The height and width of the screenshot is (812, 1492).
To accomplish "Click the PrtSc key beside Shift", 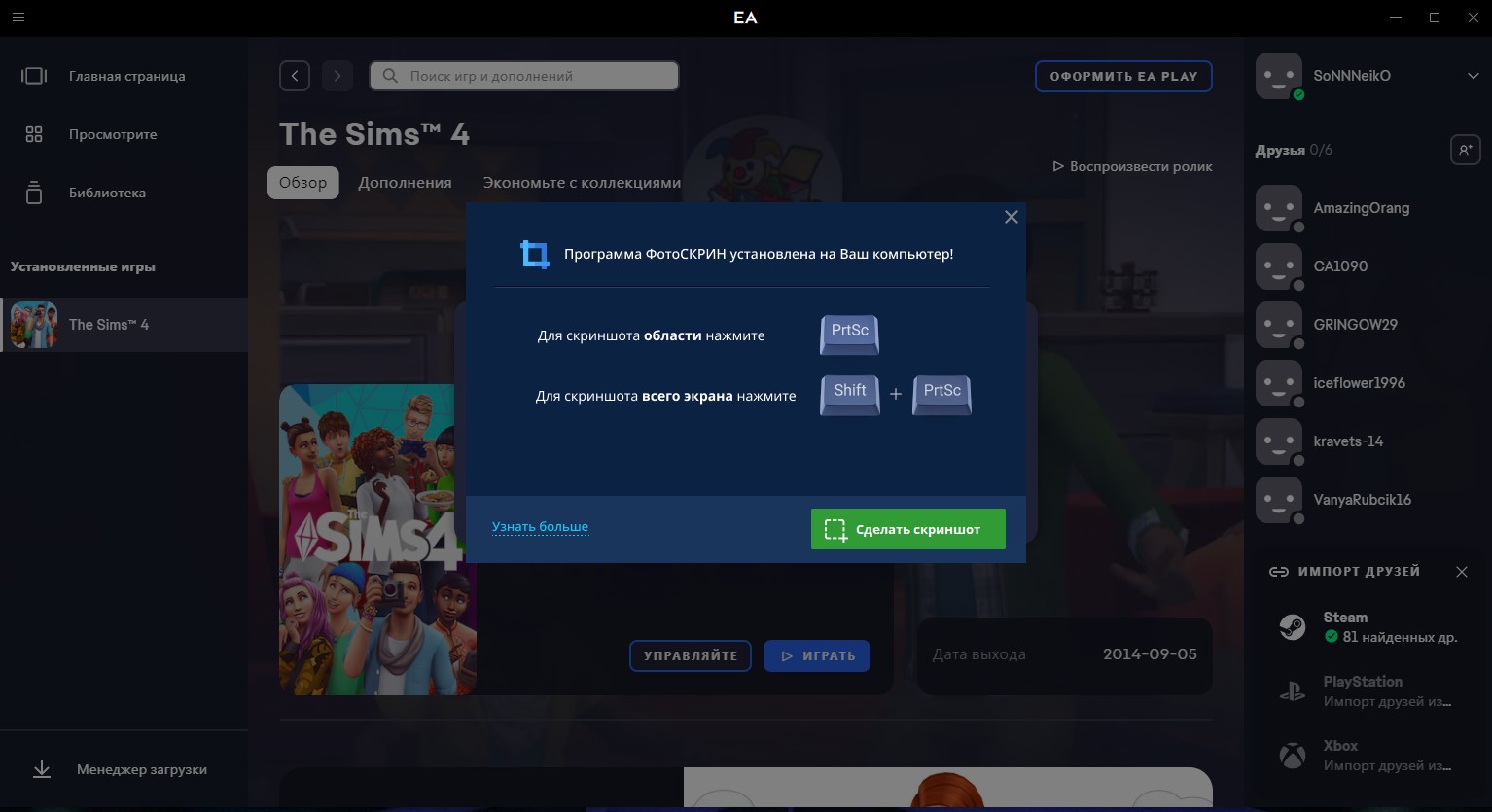I will click(941, 395).
